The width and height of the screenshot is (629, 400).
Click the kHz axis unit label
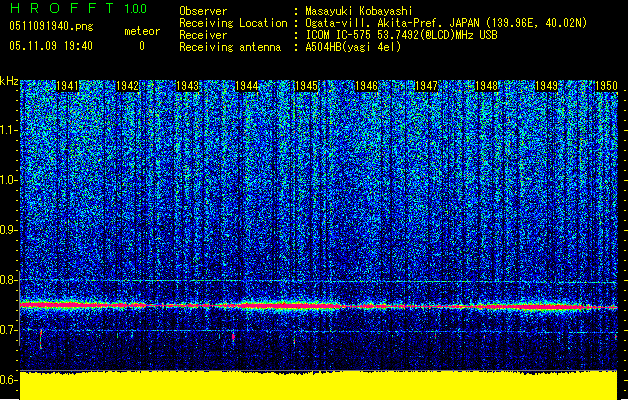pyautogui.click(x=9, y=81)
